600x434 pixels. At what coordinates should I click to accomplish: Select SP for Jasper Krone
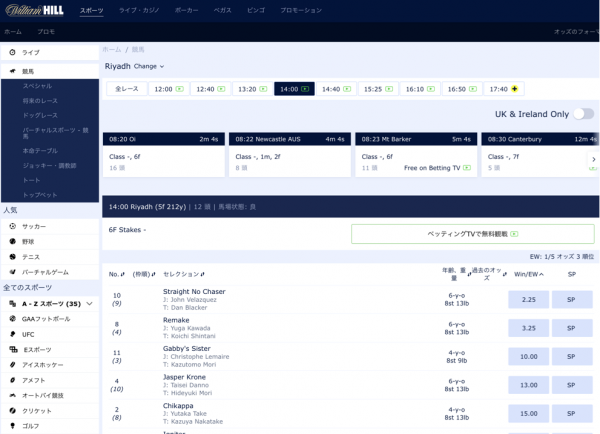[572, 385]
